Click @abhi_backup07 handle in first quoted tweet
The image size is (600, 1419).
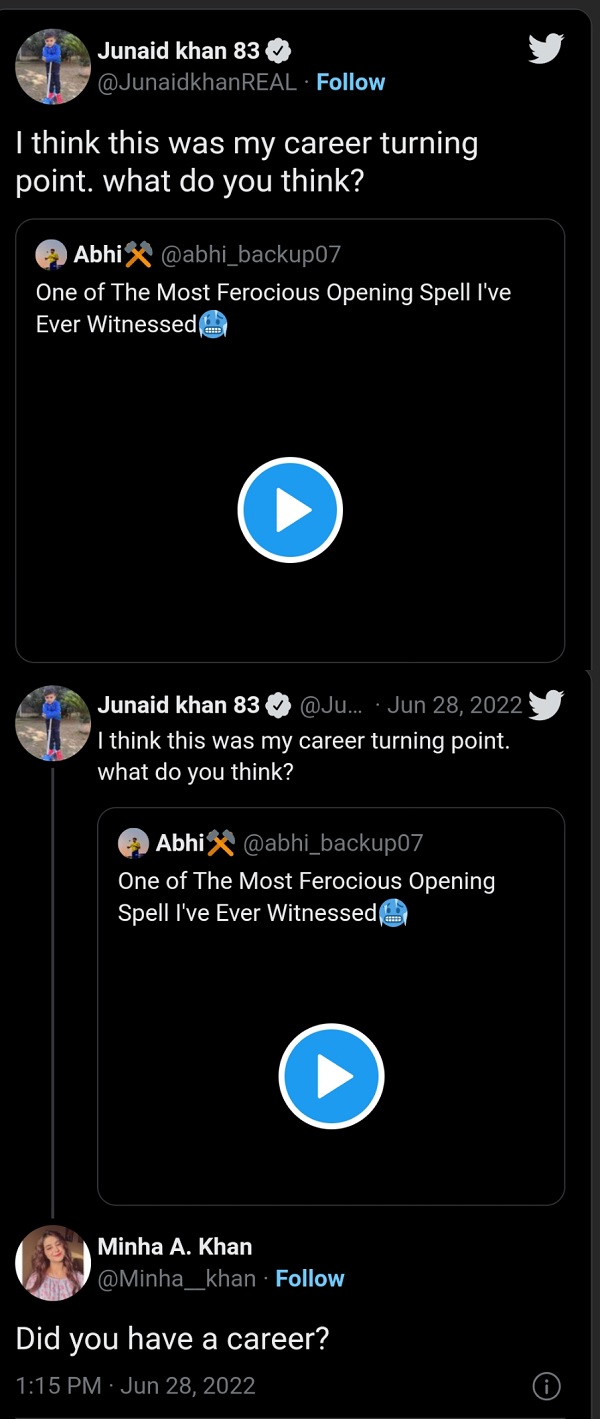click(x=250, y=255)
